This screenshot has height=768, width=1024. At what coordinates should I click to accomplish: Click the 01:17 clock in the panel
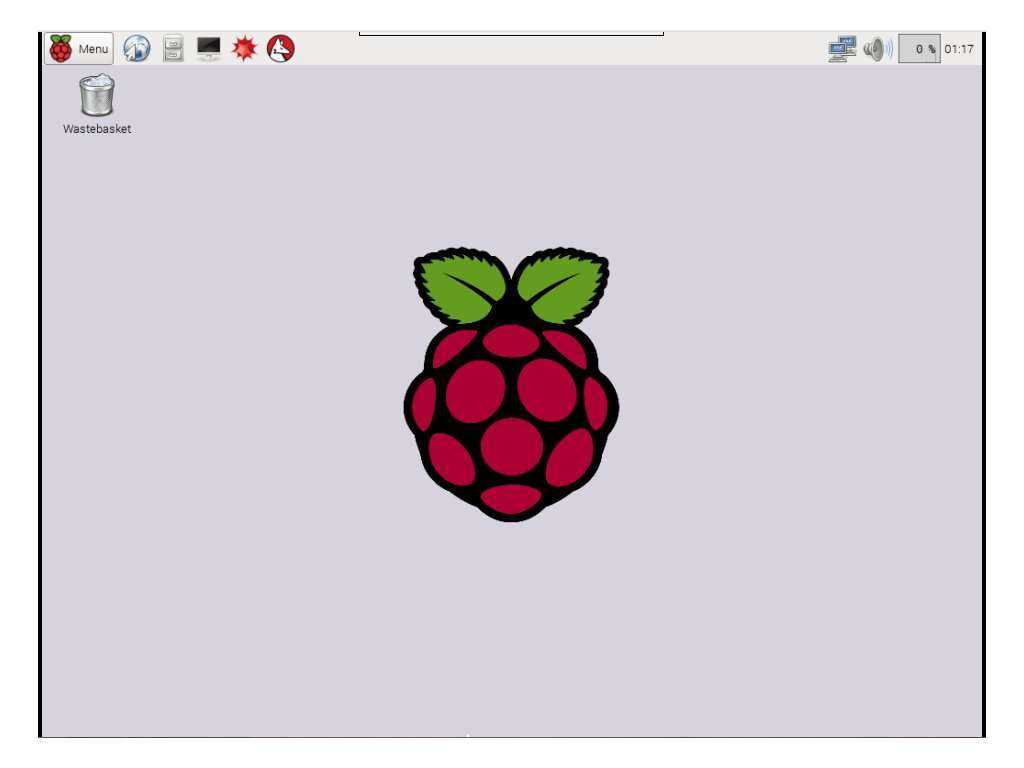(959, 49)
